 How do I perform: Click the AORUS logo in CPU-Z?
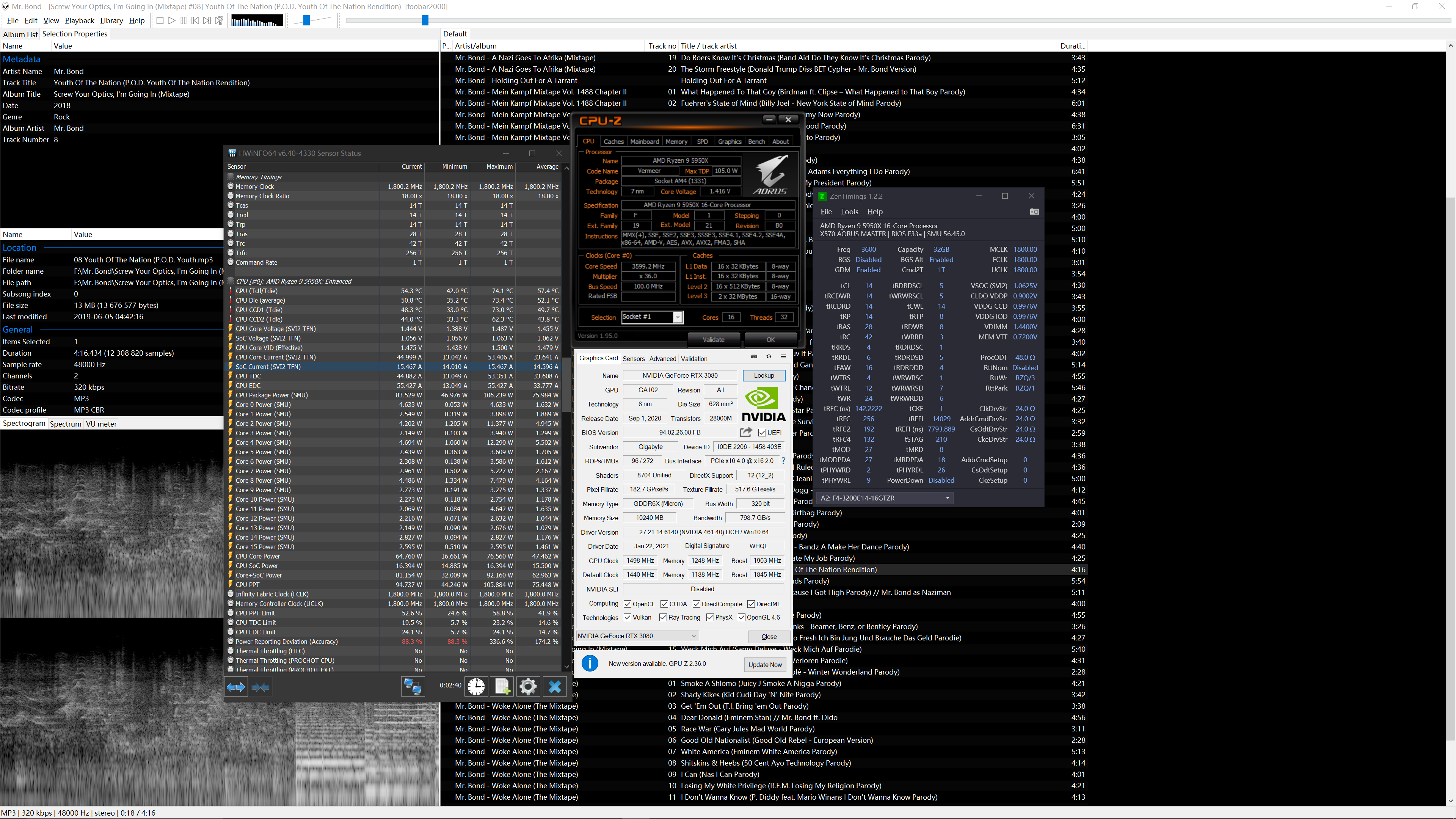point(771,175)
